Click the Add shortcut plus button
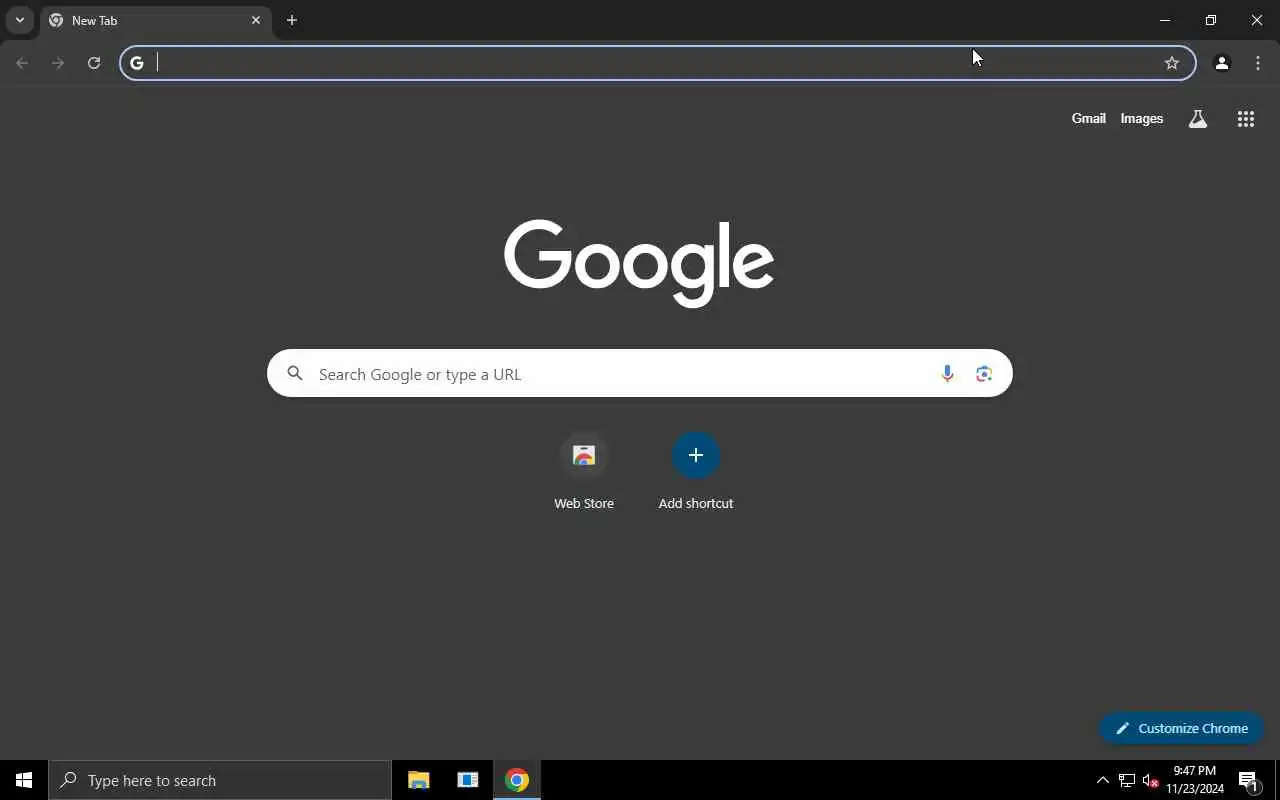Image resolution: width=1280 pixels, height=800 pixels. click(696, 455)
